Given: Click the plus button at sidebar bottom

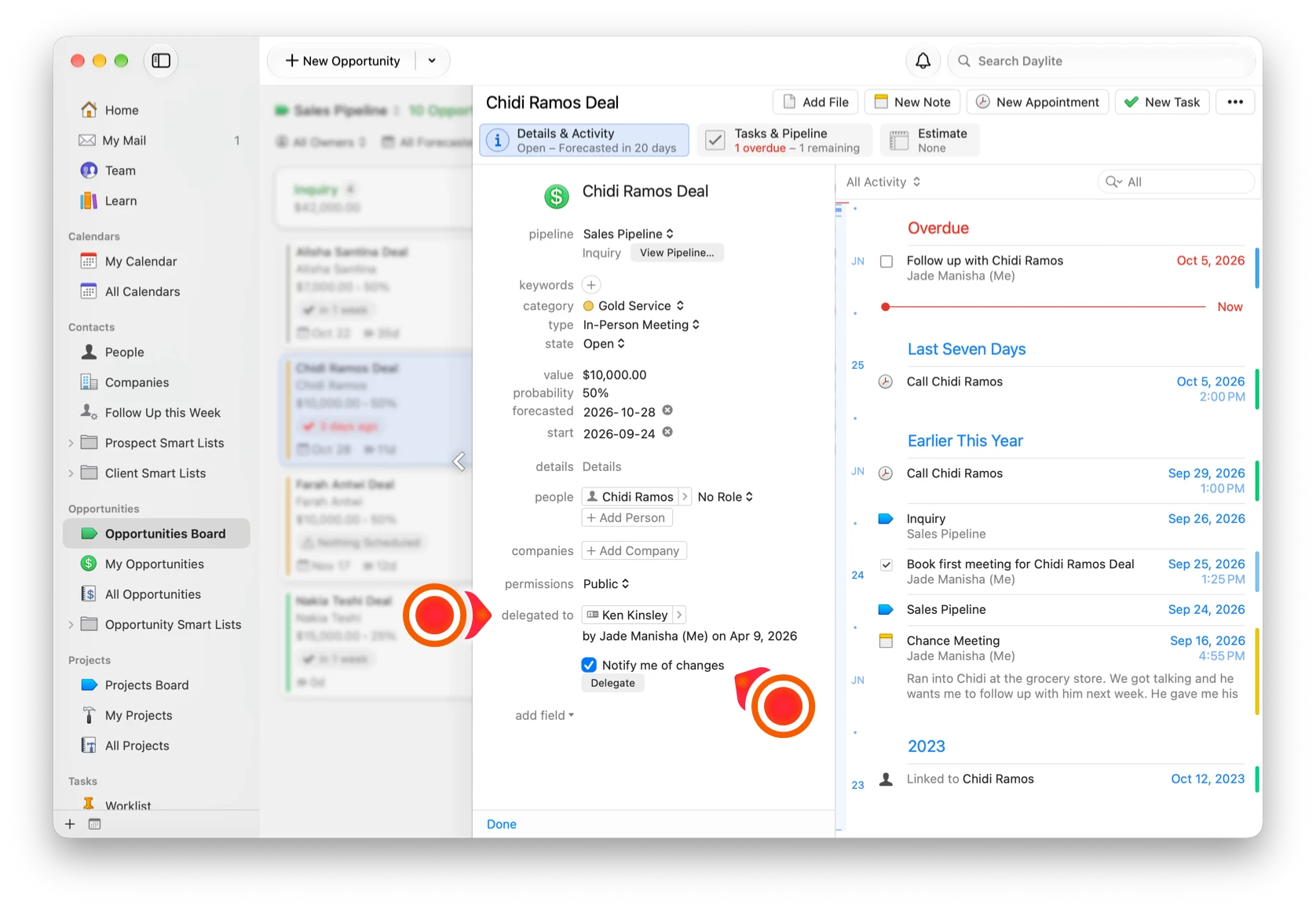Looking at the screenshot, I should [x=70, y=824].
